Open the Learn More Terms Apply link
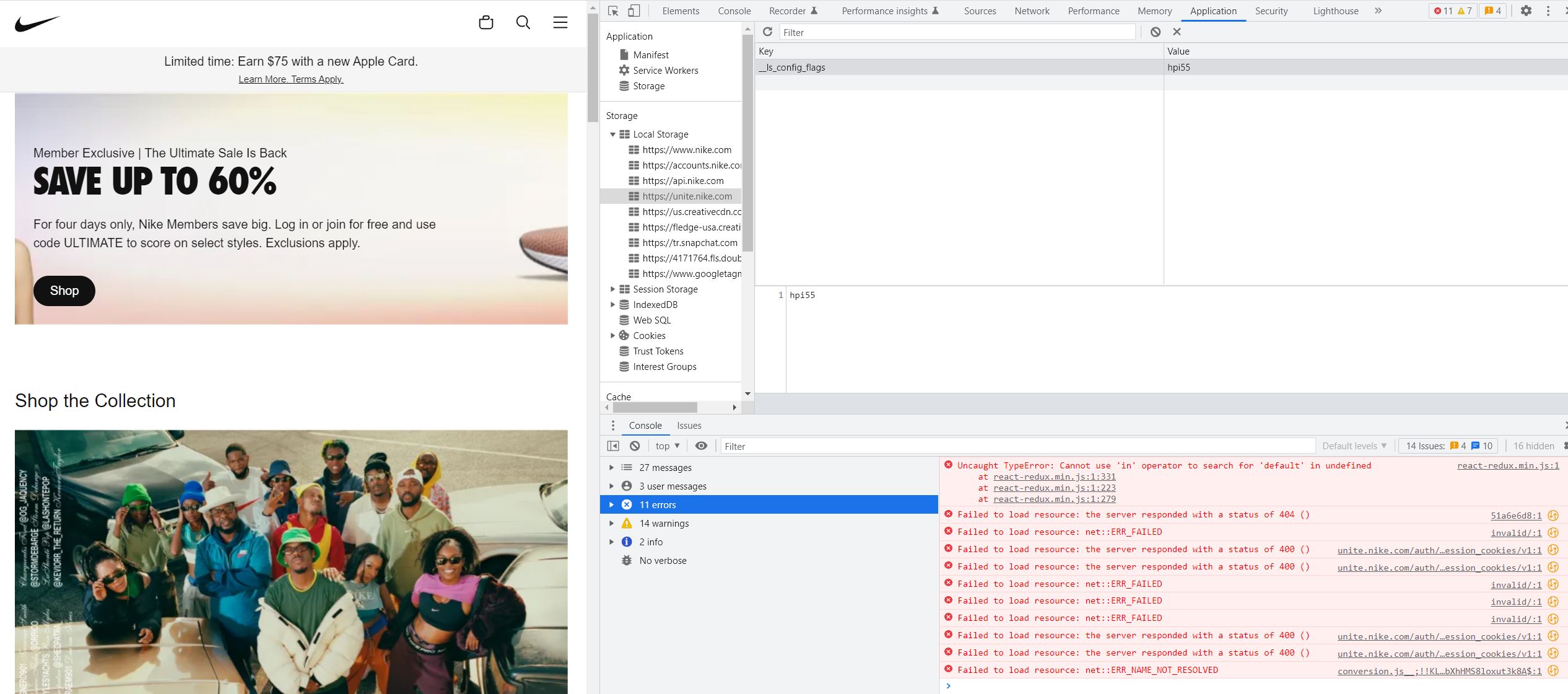The height and width of the screenshot is (694, 1568). (x=291, y=79)
